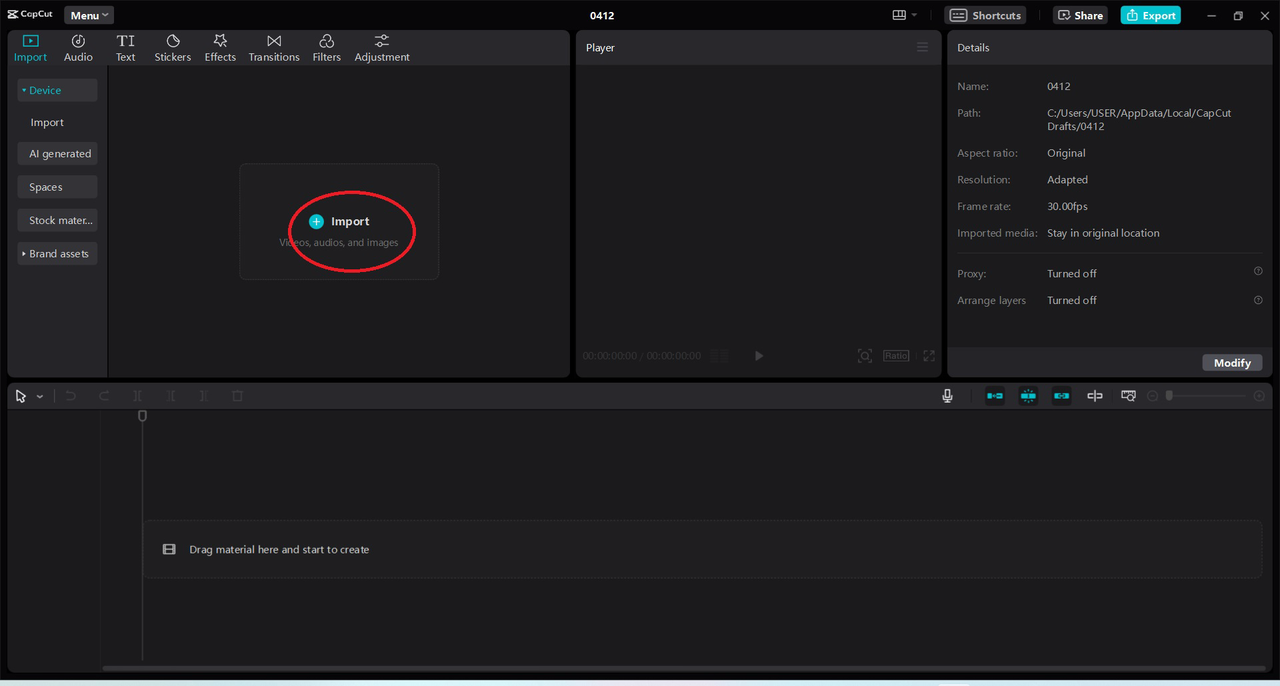Click the timeline horizontal scrollbar
1280x686 pixels.
tap(683, 668)
